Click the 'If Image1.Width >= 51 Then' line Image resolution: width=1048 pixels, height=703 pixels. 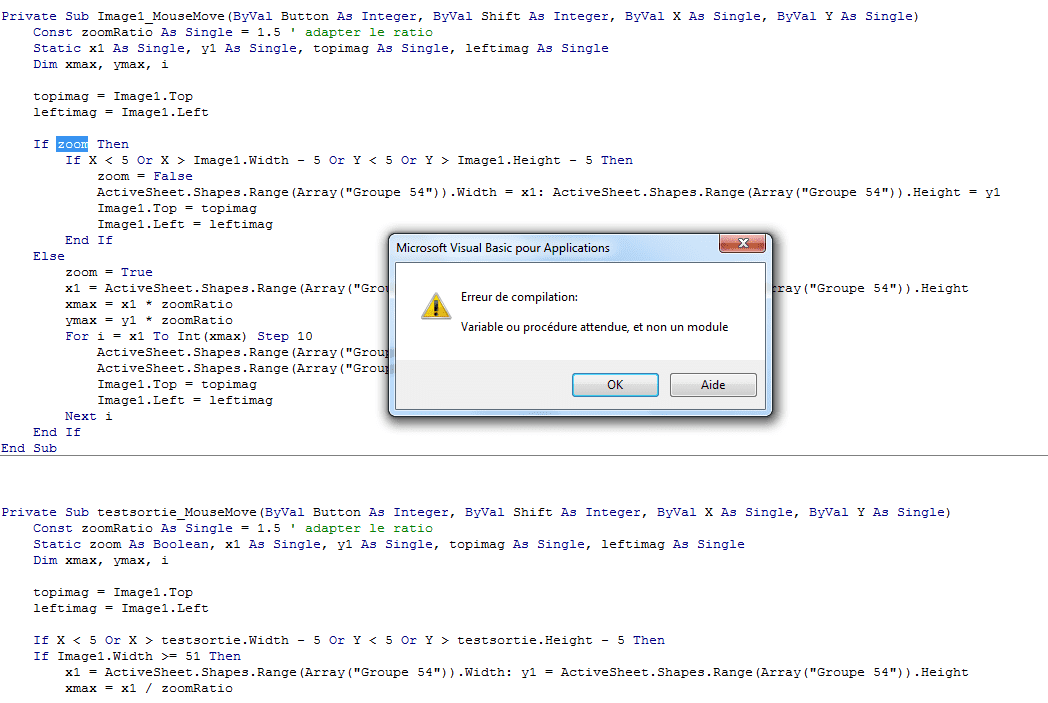coord(137,657)
